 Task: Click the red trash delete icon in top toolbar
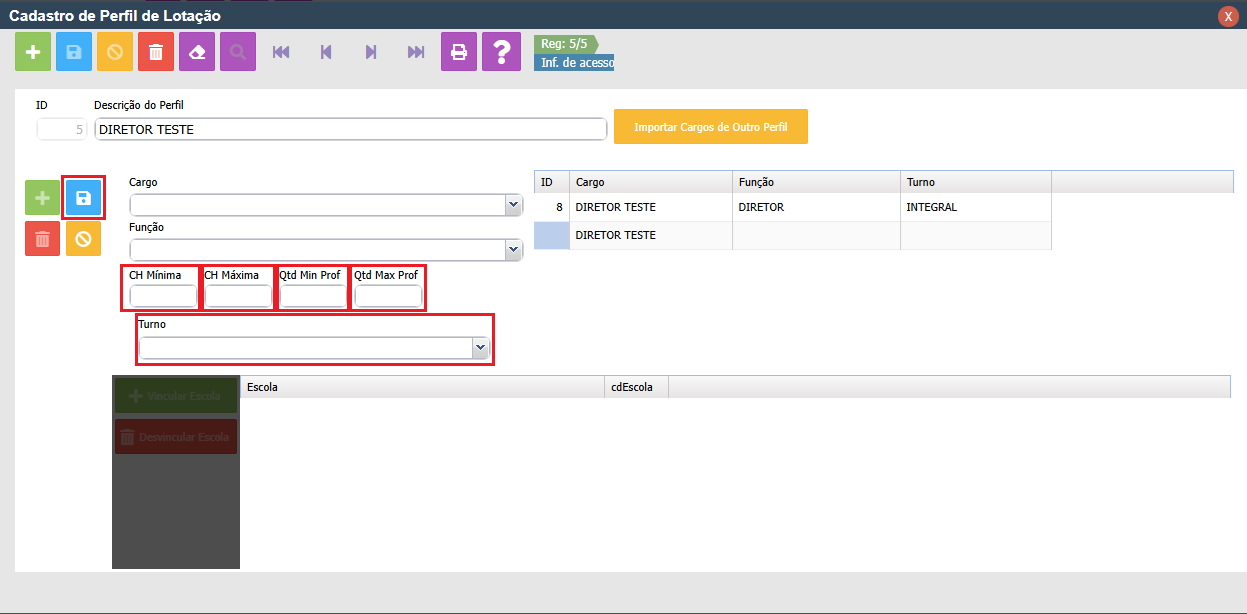coord(155,52)
